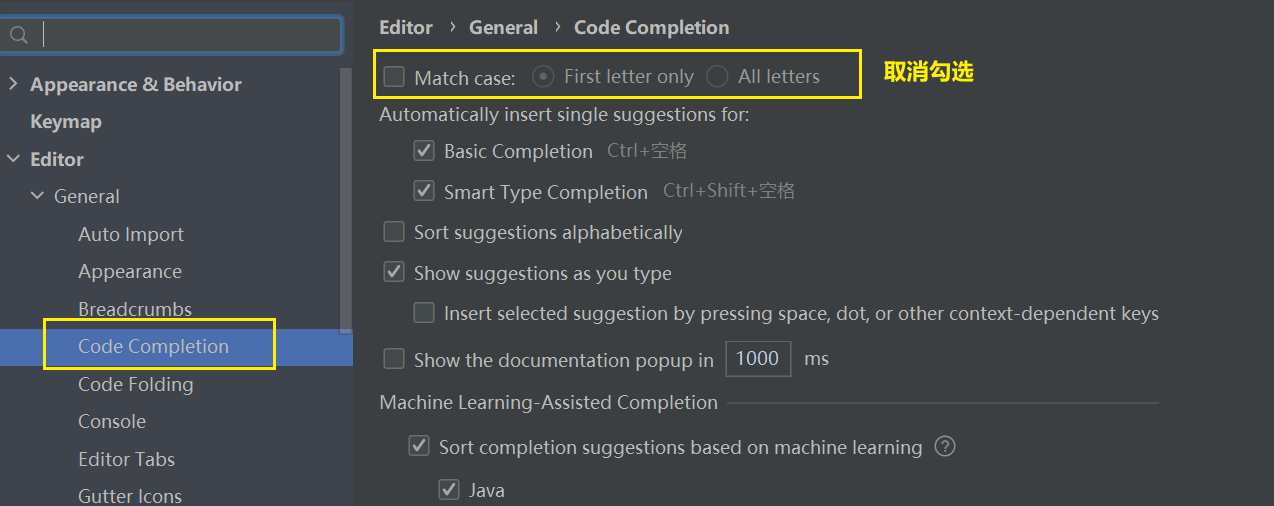Click the search magnifier icon
Screen dimensions: 1274x506
(18, 36)
